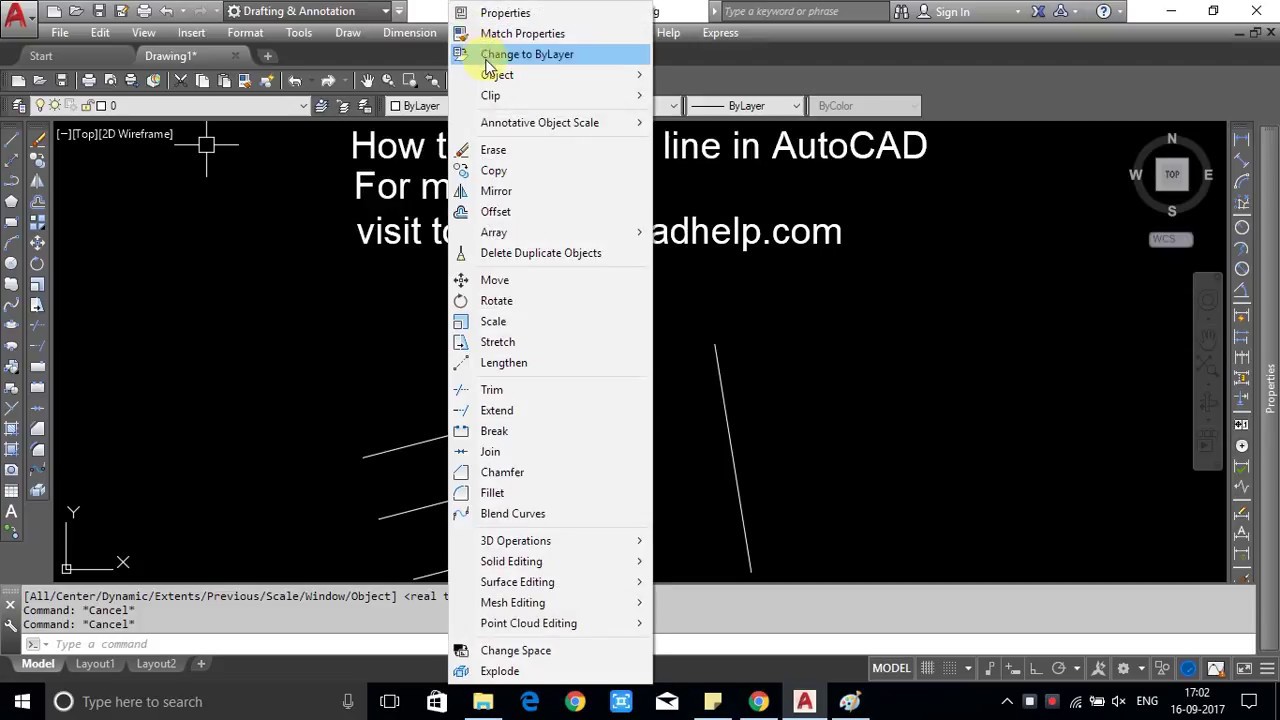Click the Mirror icon in context menu
This screenshot has height=720, width=1280.
click(x=461, y=191)
